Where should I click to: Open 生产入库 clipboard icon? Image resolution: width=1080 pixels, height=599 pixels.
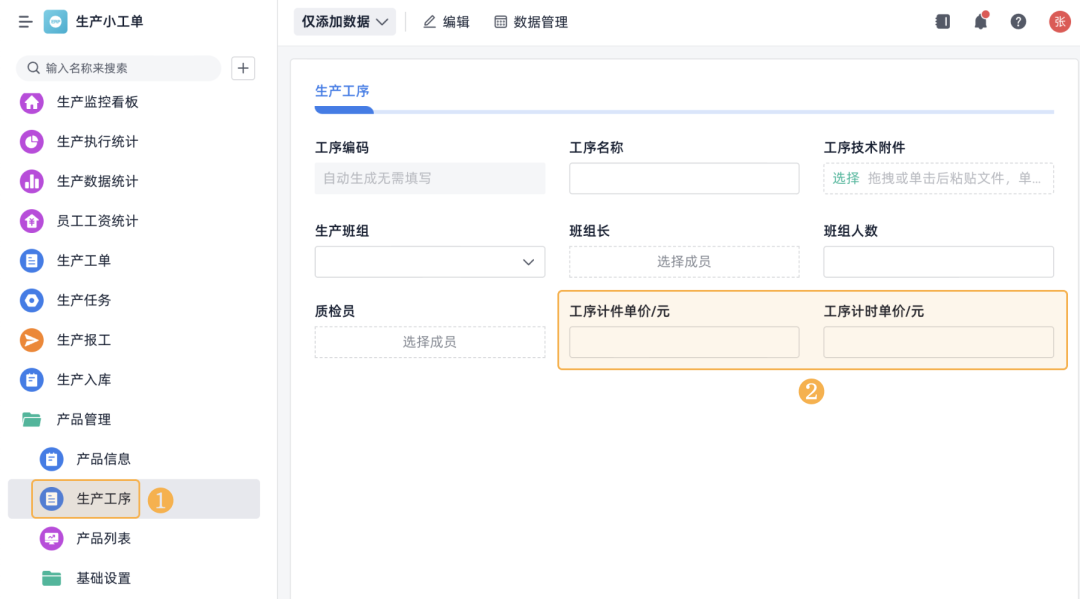tap(32, 380)
